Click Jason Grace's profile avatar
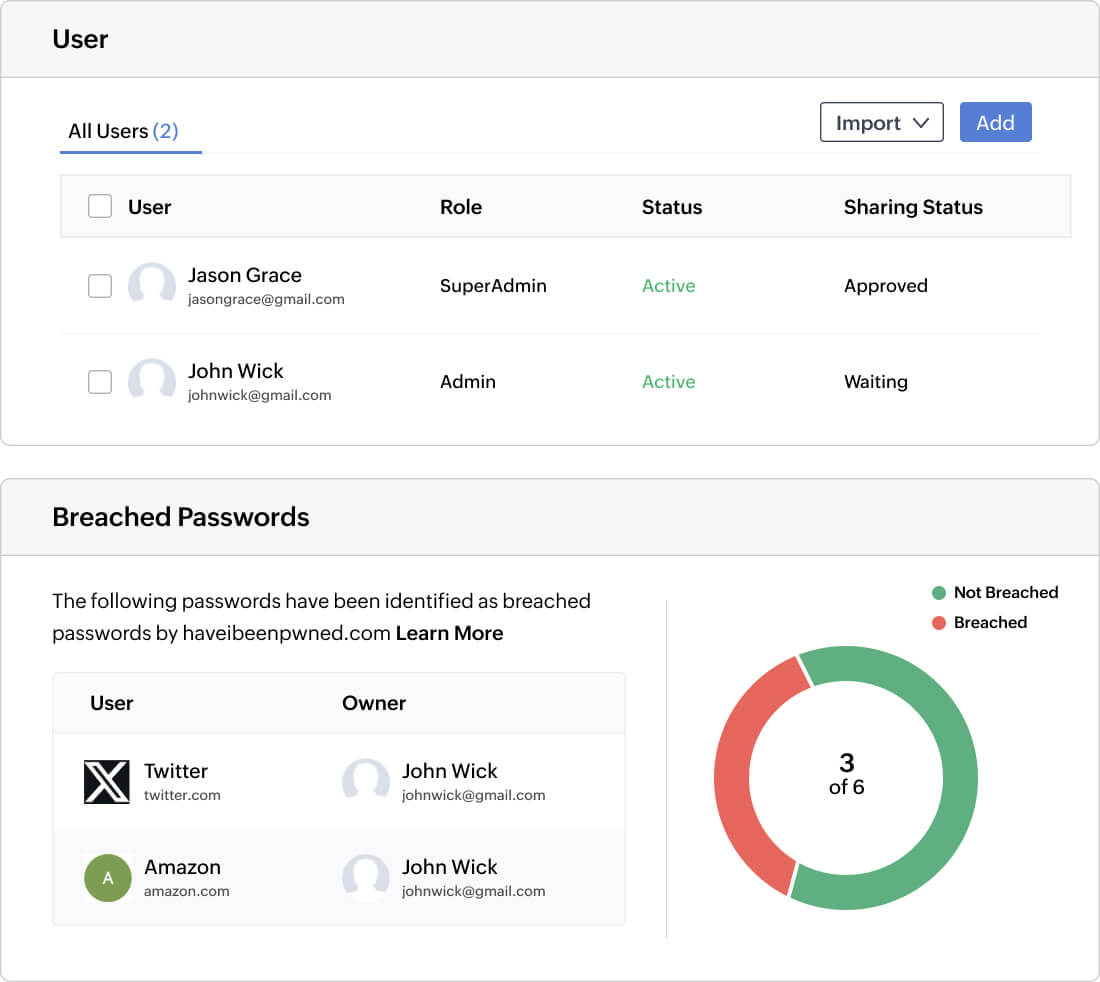1100x982 pixels. (x=152, y=286)
